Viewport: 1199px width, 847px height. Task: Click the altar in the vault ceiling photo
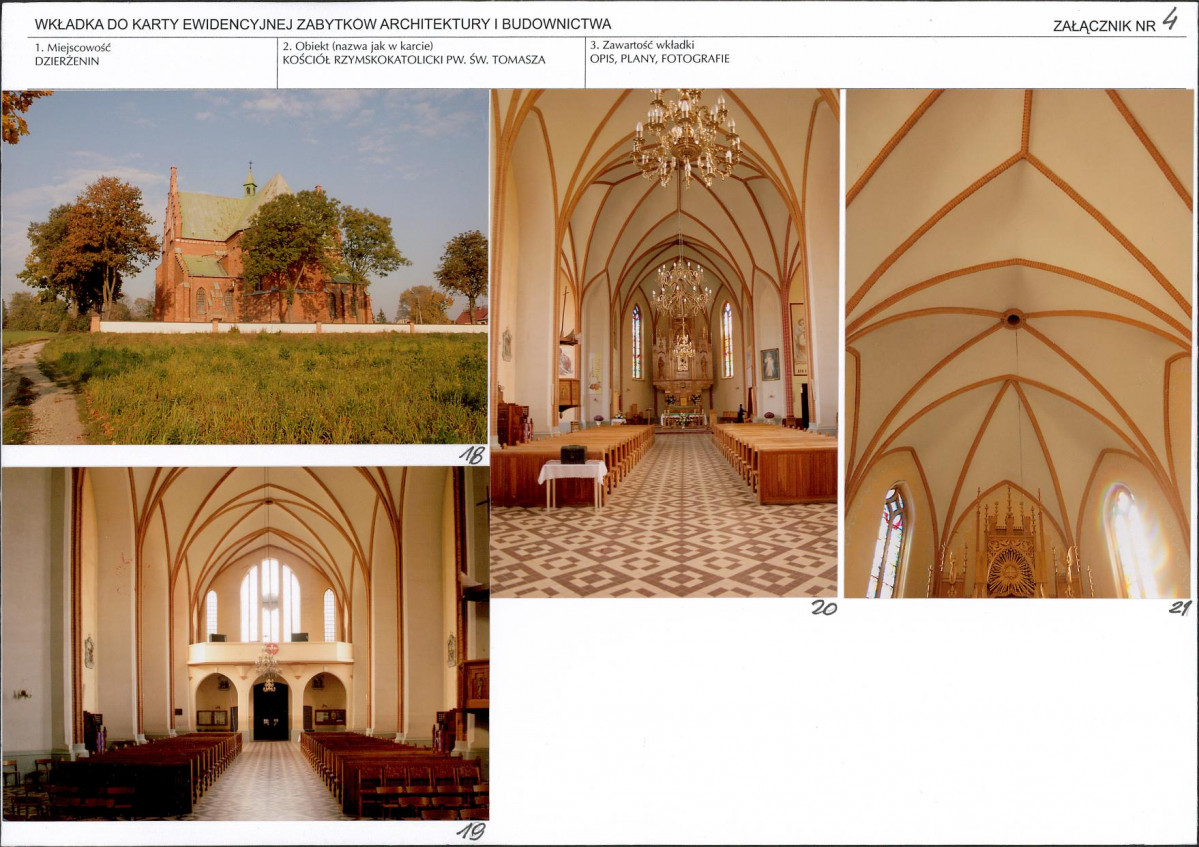click(1009, 547)
